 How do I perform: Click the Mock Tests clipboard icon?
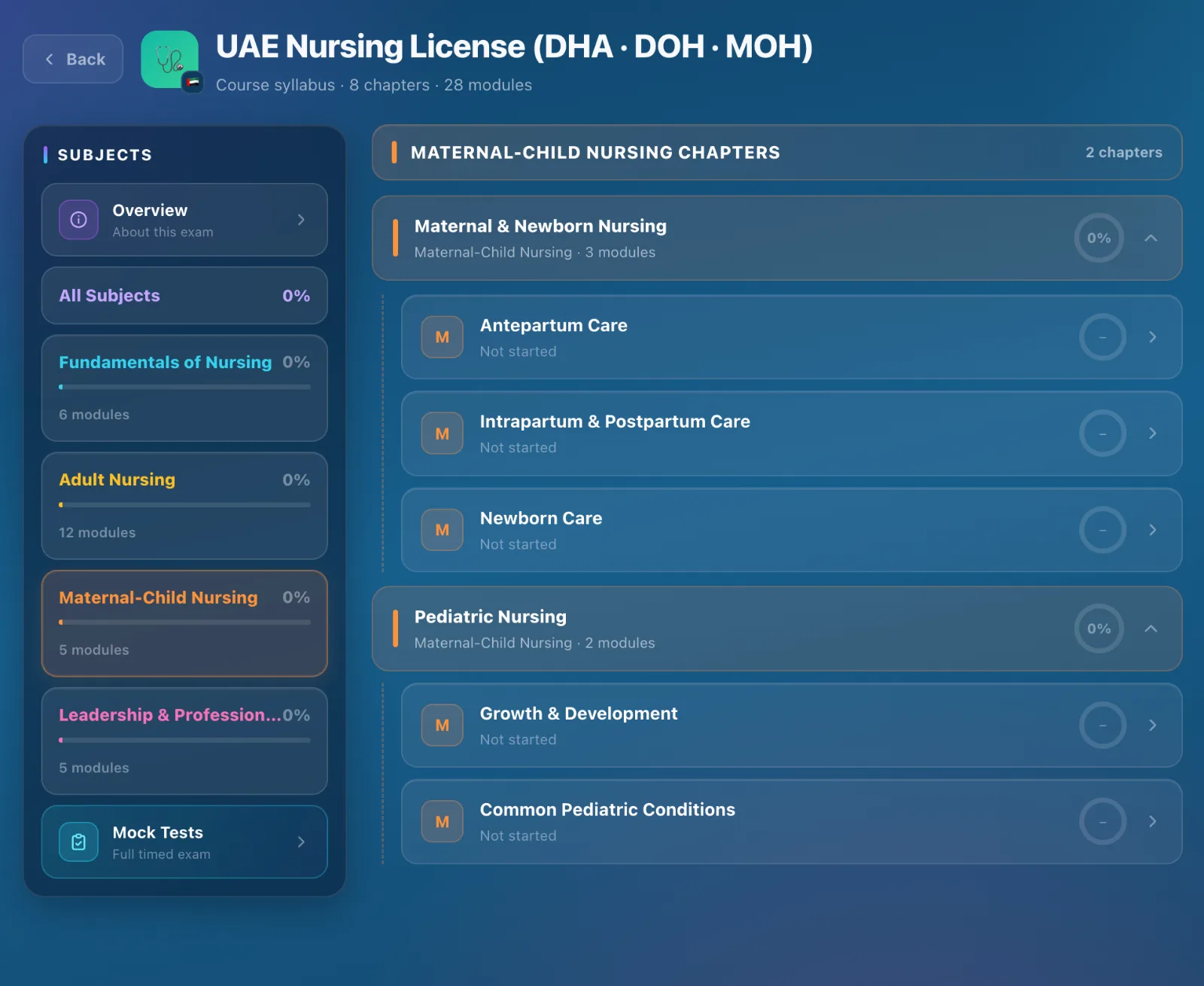[79, 841]
